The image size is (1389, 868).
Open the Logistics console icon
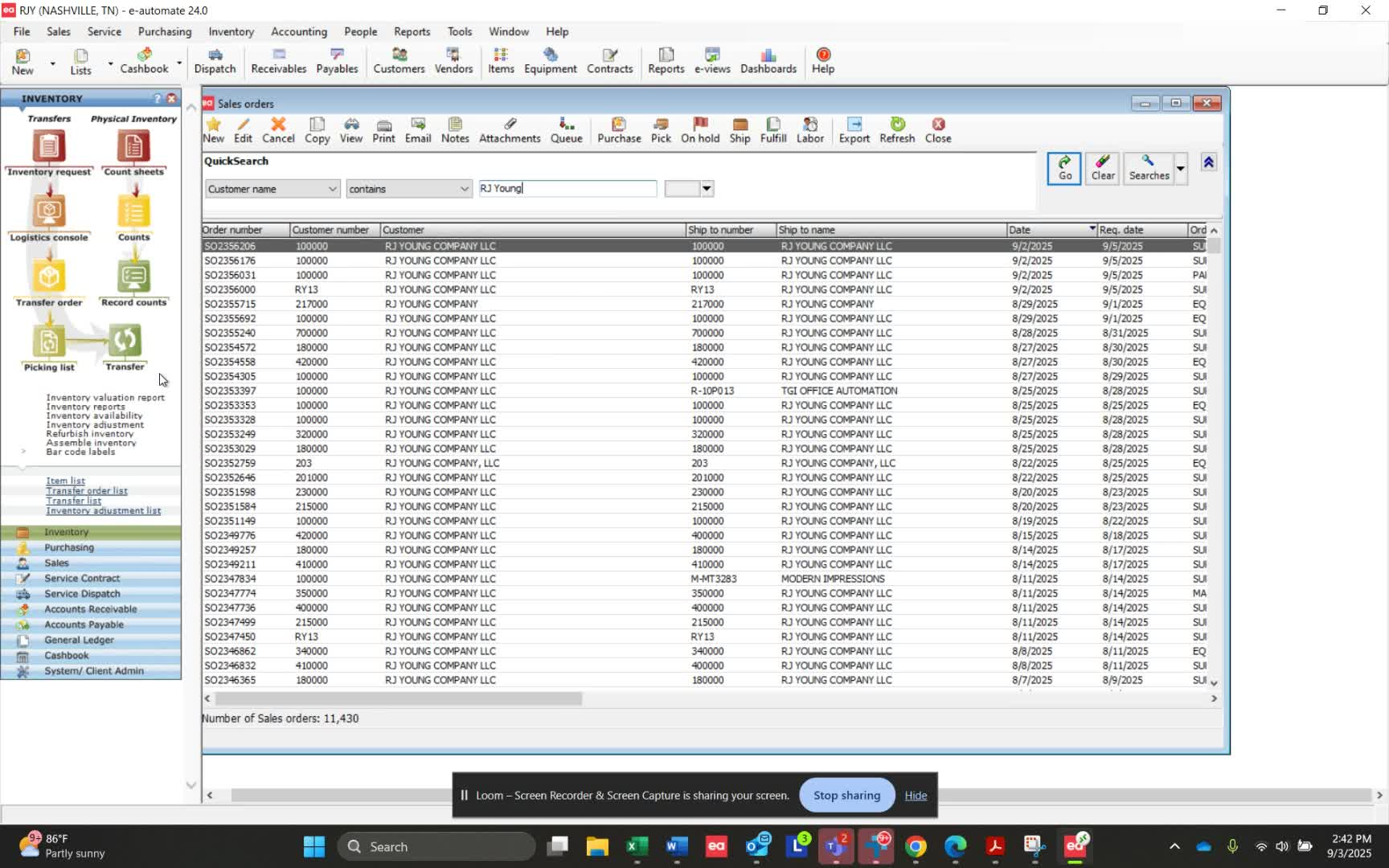(49, 219)
